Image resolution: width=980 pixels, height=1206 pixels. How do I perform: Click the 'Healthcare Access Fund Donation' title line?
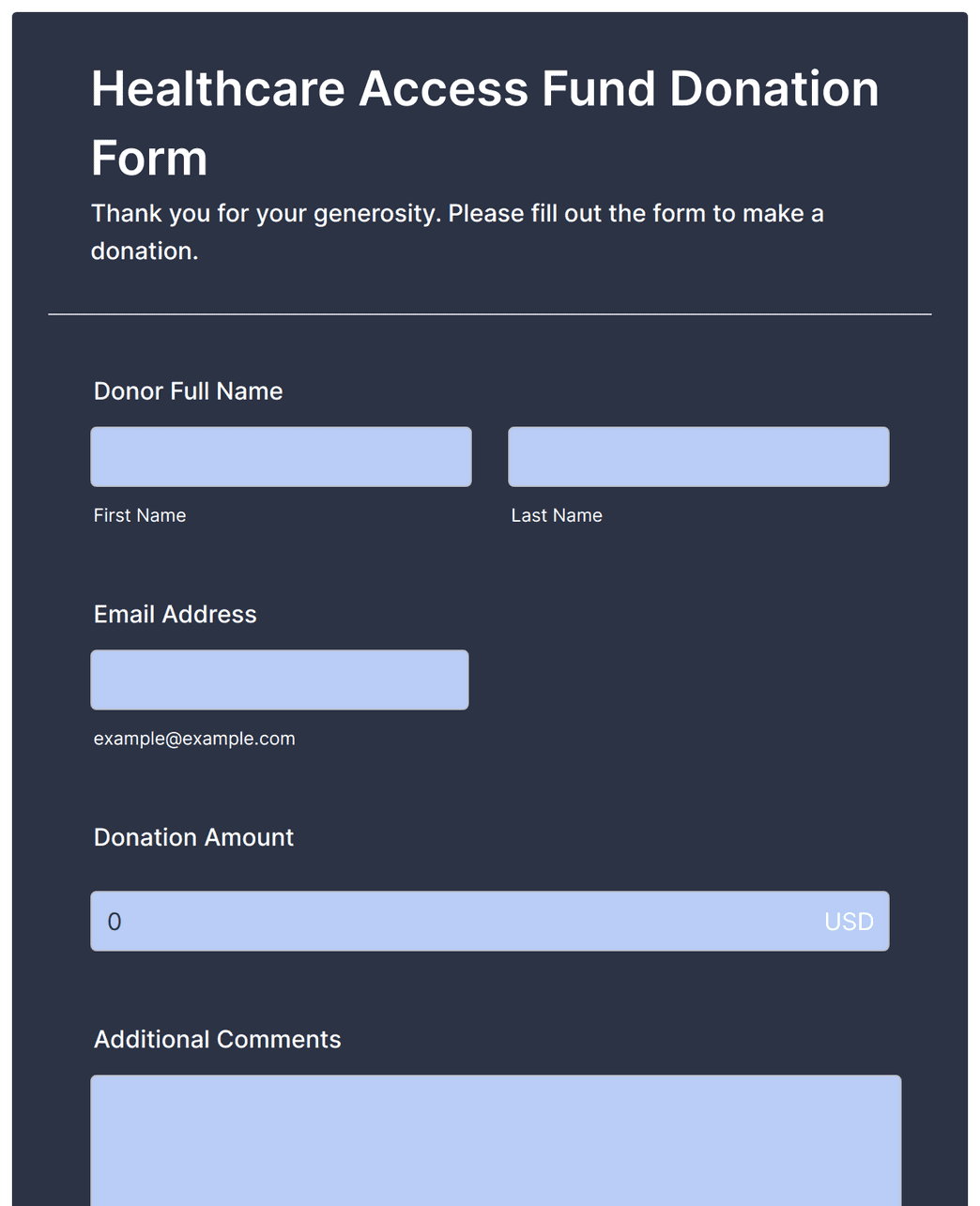[x=484, y=89]
